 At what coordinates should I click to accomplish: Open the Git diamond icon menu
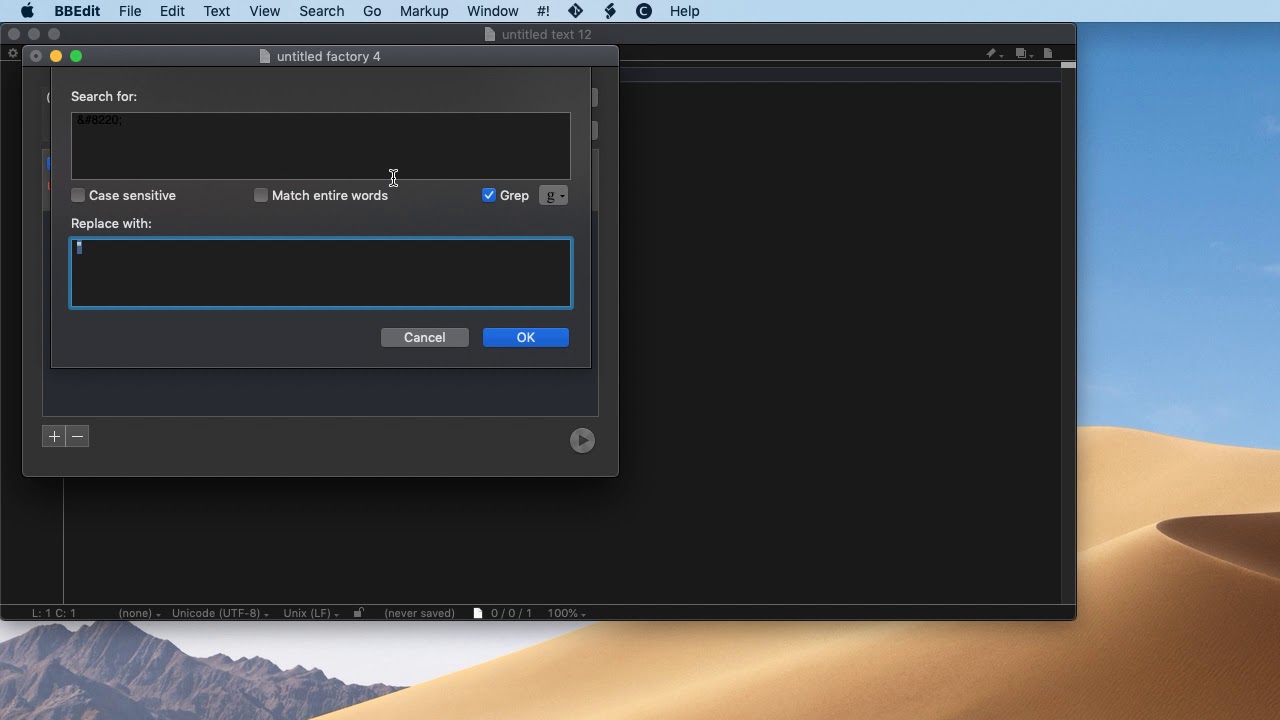pos(576,11)
